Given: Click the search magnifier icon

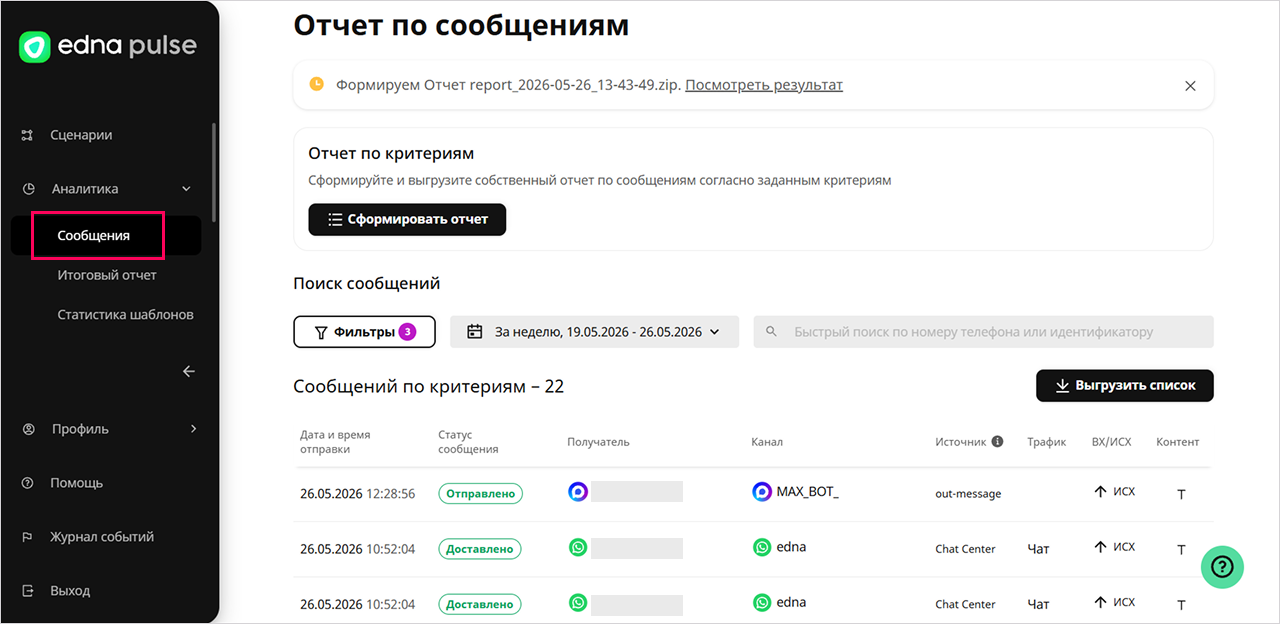Looking at the screenshot, I should (x=771, y=332).
